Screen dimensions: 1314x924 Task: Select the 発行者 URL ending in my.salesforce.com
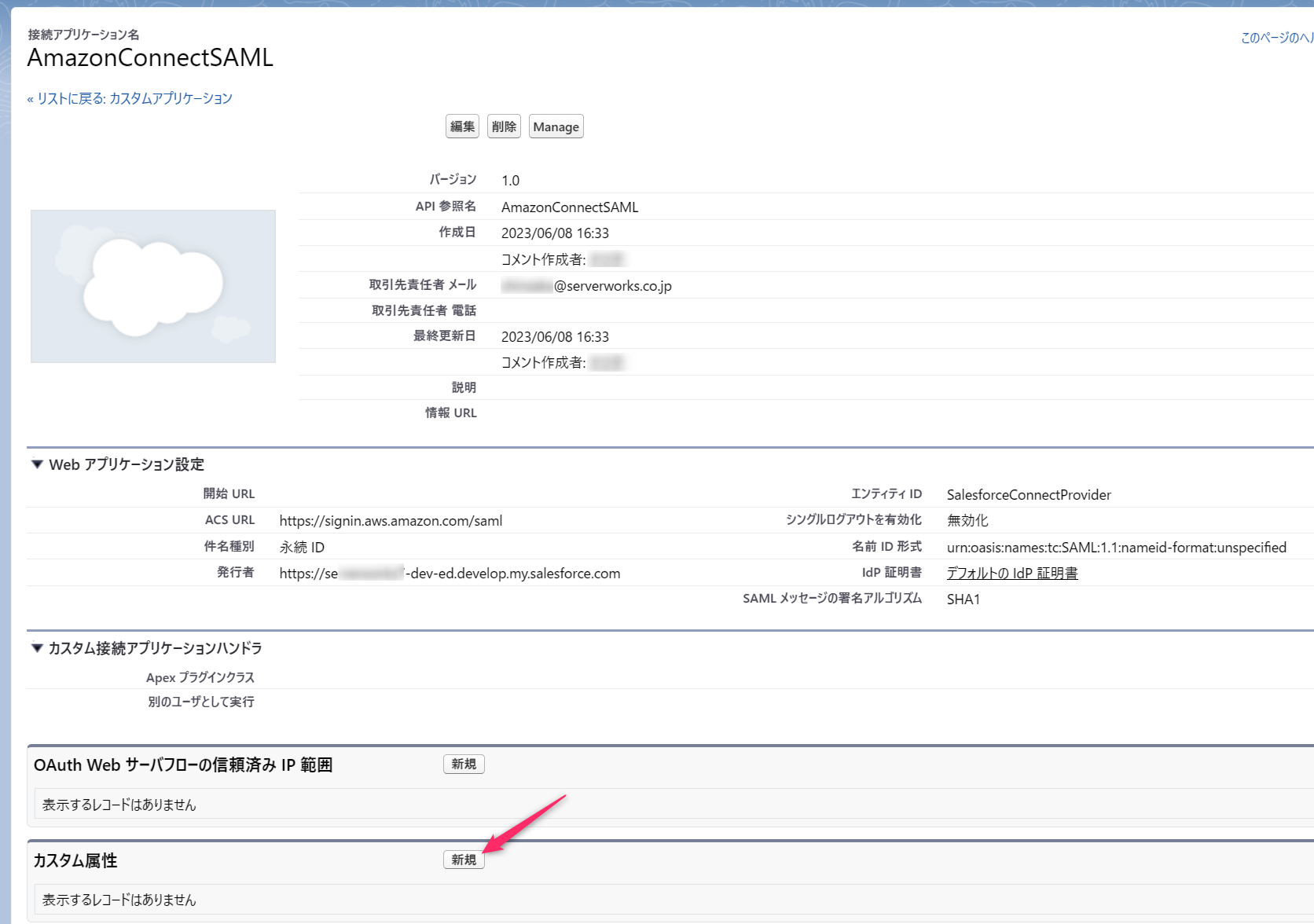[450, 573]
